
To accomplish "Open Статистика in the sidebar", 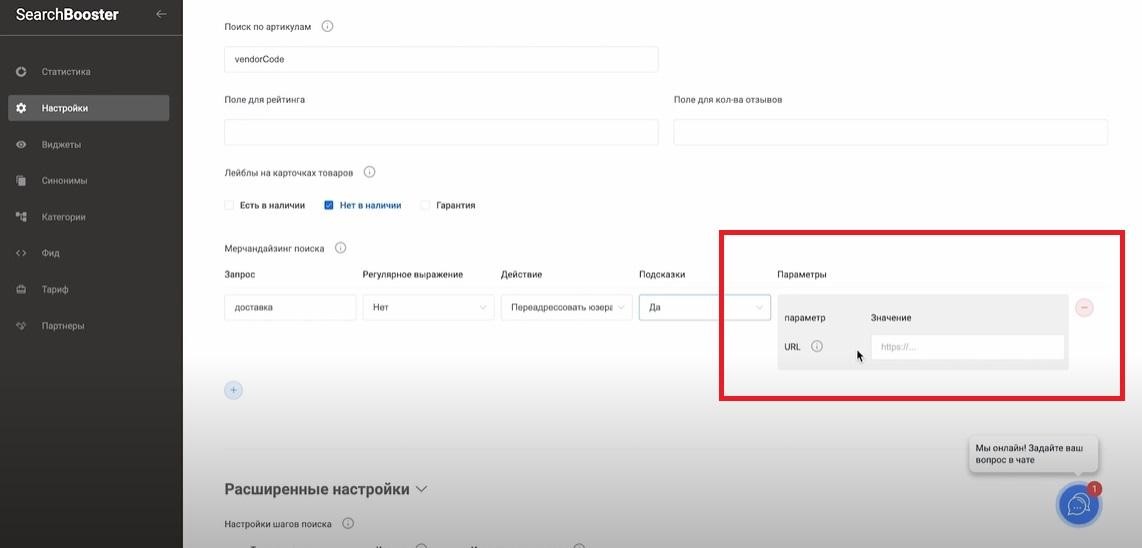I will pyautogui.click(x=66, y=72).
